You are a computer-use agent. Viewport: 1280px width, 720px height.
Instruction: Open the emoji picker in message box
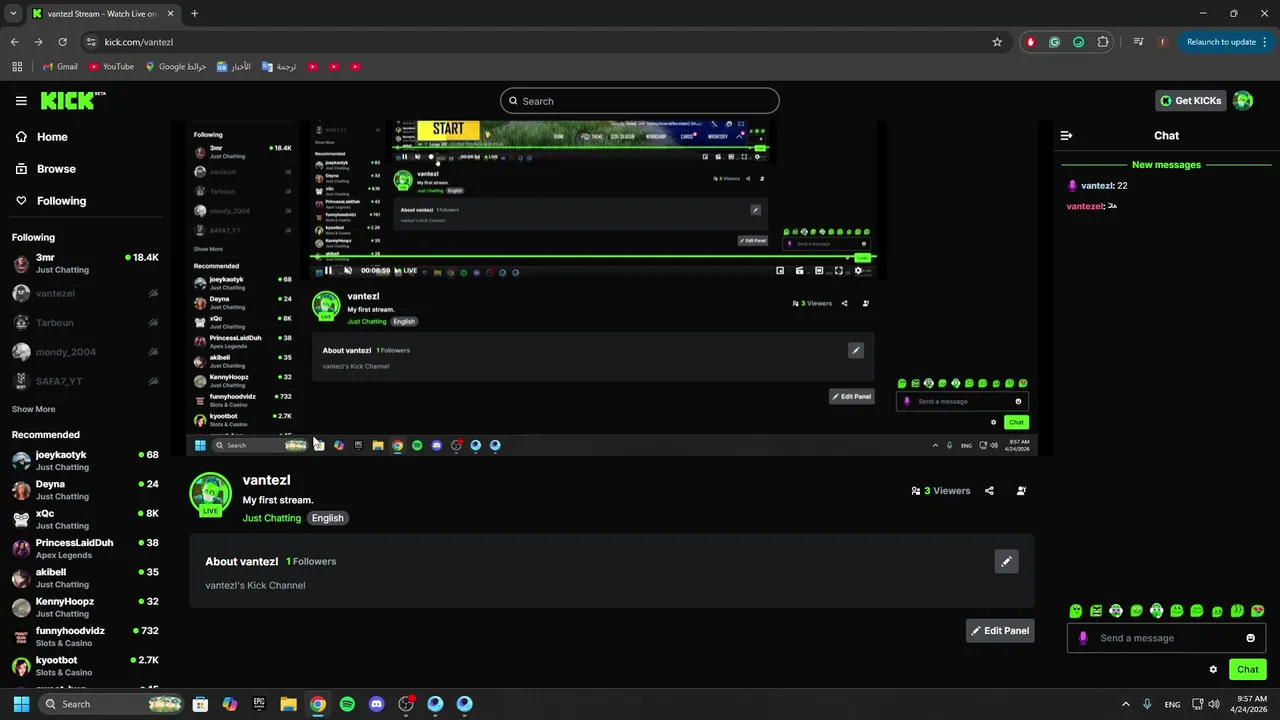click(1250, 638)
